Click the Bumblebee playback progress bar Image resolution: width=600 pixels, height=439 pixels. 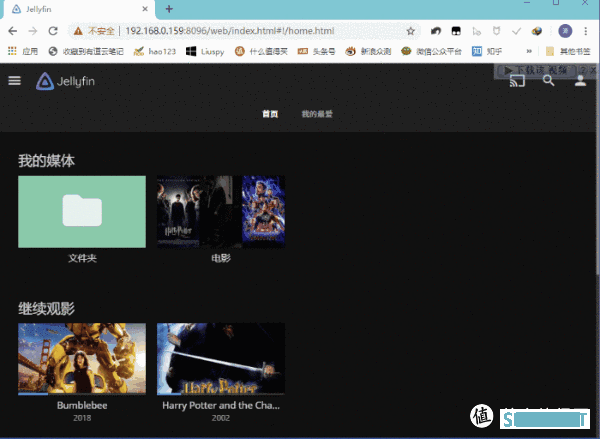[x=82, y=393]
